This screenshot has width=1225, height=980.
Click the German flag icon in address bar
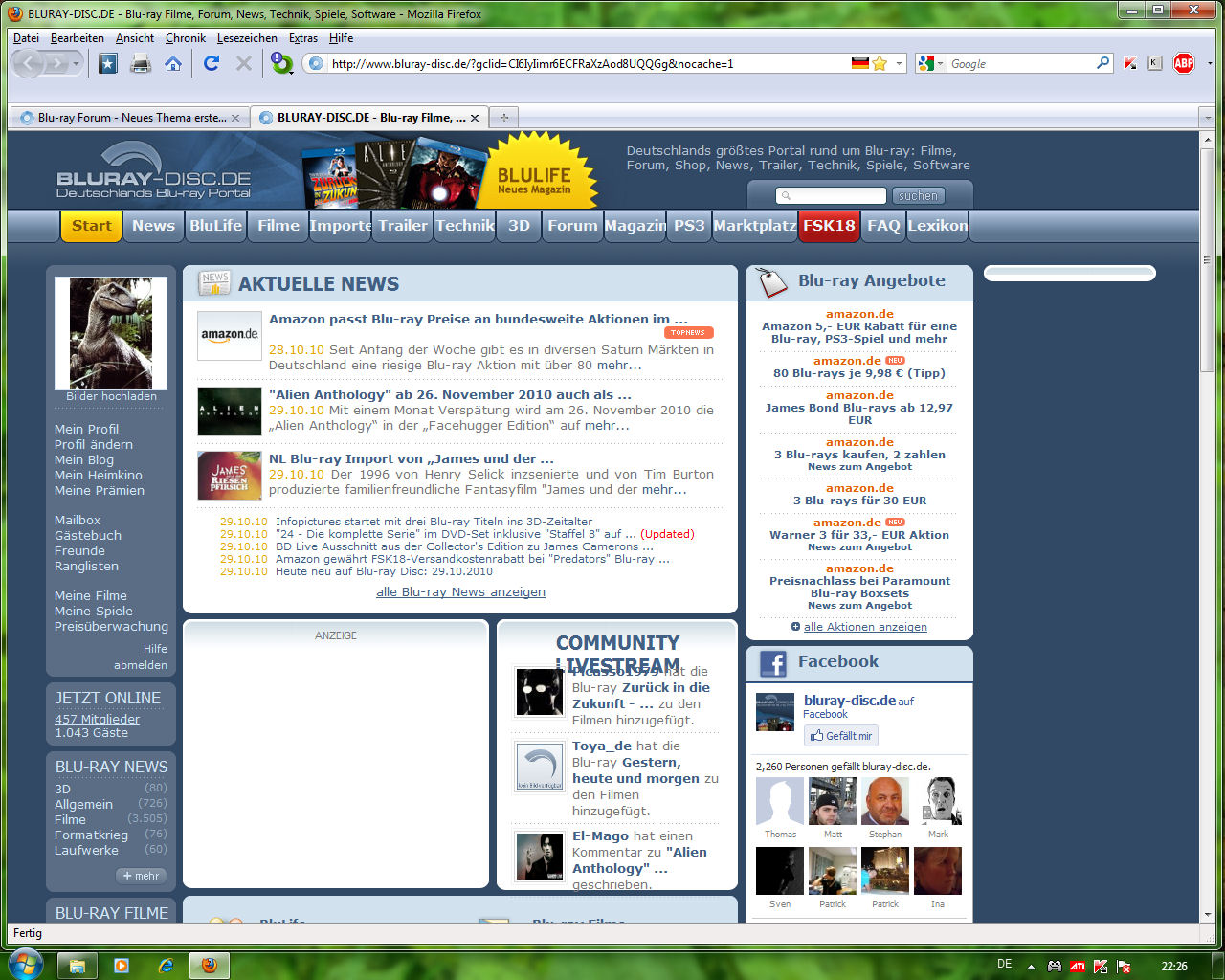(x=860, y=63)
